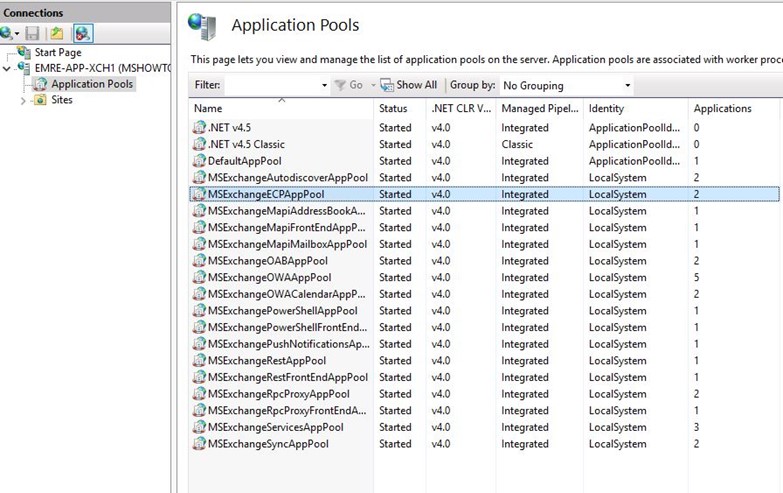783x493 pixels.
Task: Click the Up folder icon in Connections toolbar
Action: [56, 33]
